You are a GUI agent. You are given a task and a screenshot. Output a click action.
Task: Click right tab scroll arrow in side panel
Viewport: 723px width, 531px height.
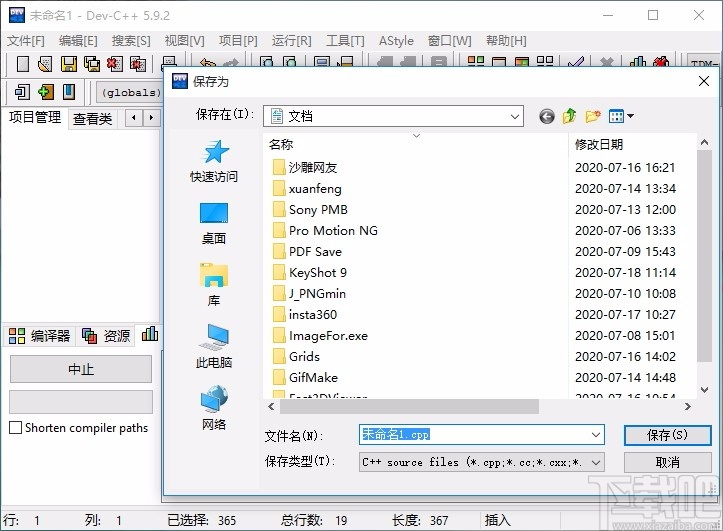click(151, 118)
